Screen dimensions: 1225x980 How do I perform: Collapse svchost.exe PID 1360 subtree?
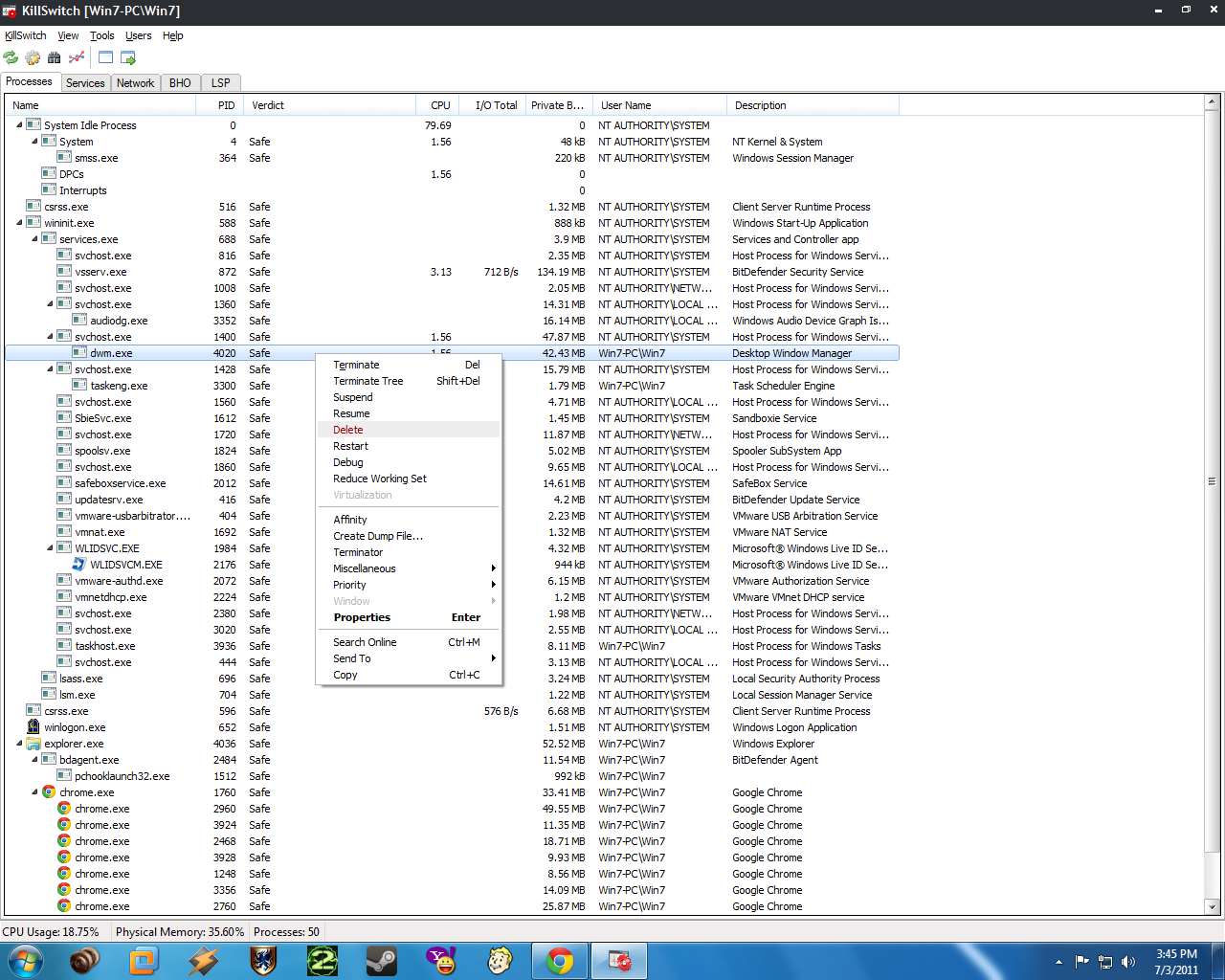50,304
